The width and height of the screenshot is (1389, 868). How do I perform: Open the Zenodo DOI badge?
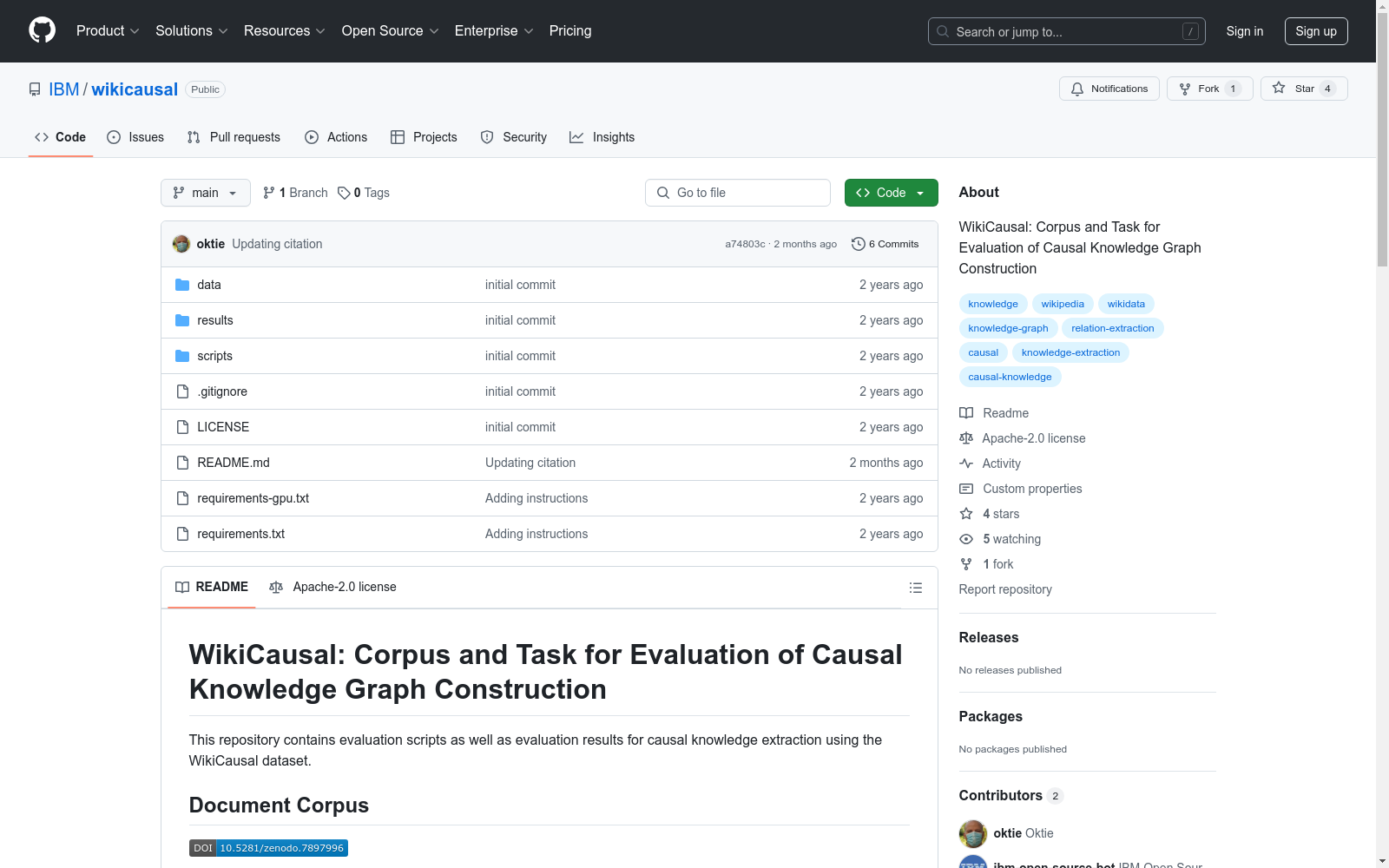[x=268, y=848]
